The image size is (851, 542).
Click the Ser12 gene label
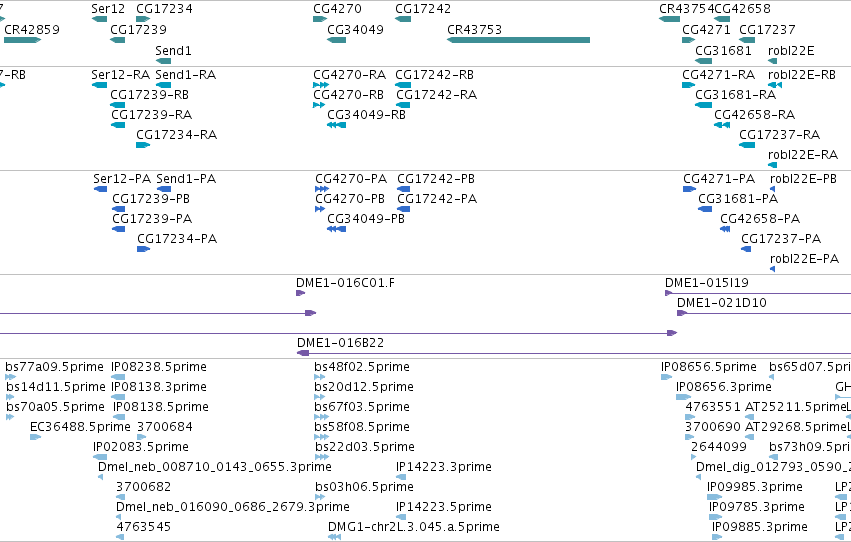pyautogui.click(x=108, y=9)
